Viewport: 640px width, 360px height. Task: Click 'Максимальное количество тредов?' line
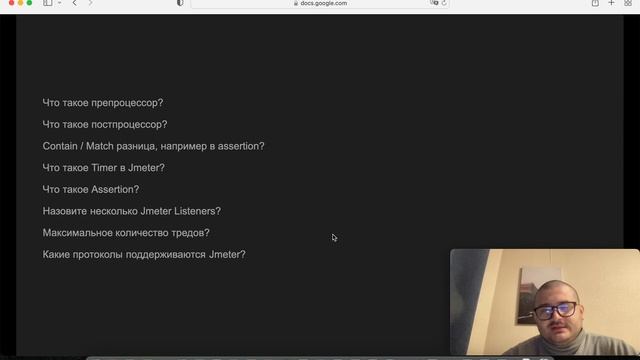tap(126, 233)
